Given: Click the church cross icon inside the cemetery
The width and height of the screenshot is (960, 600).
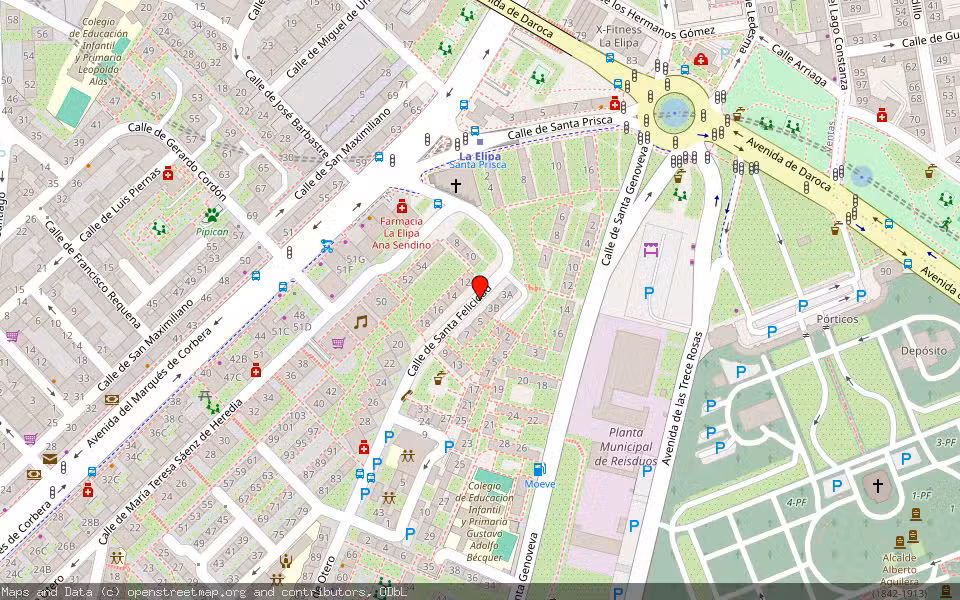Looking at the screenshot, I should 878,486.
